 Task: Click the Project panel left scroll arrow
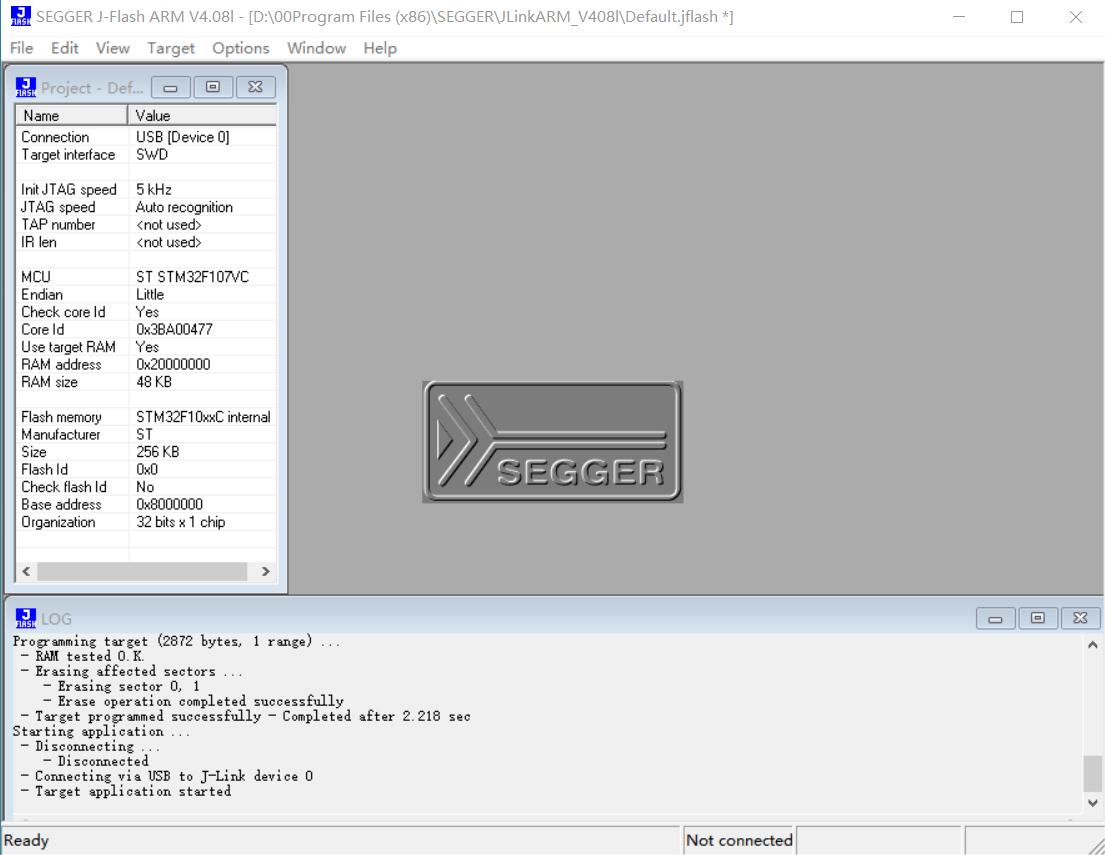tap(26, 571)
